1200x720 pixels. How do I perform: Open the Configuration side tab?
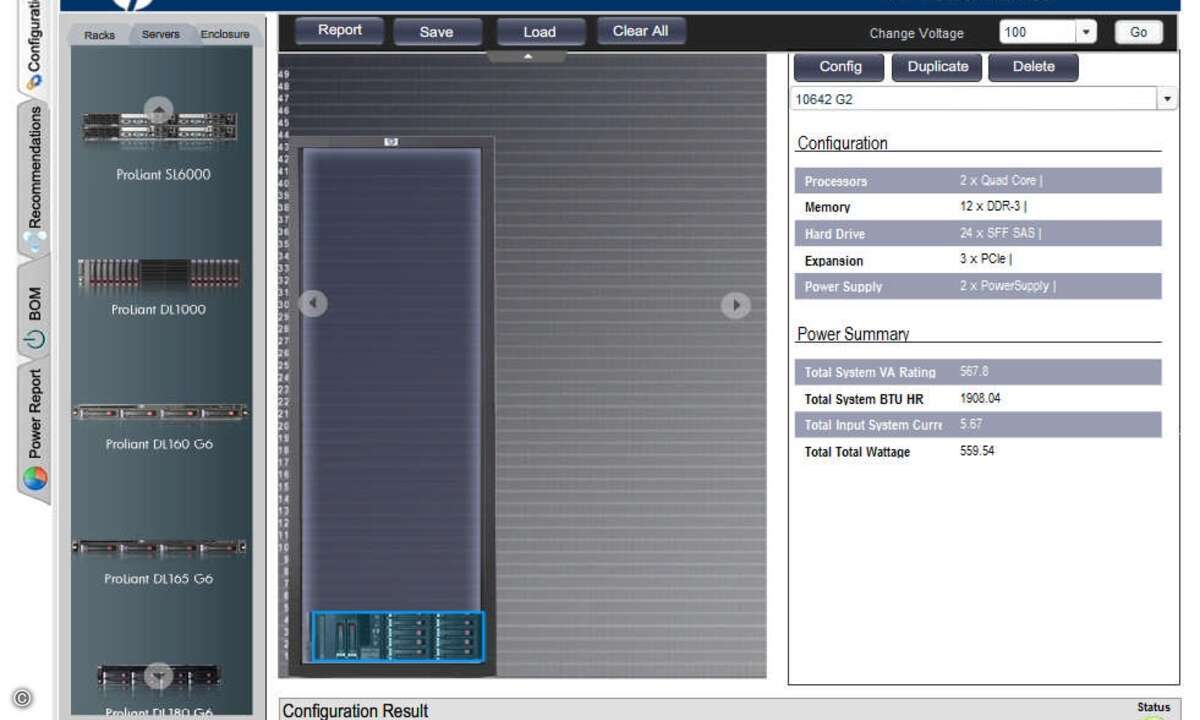point(33,45)
